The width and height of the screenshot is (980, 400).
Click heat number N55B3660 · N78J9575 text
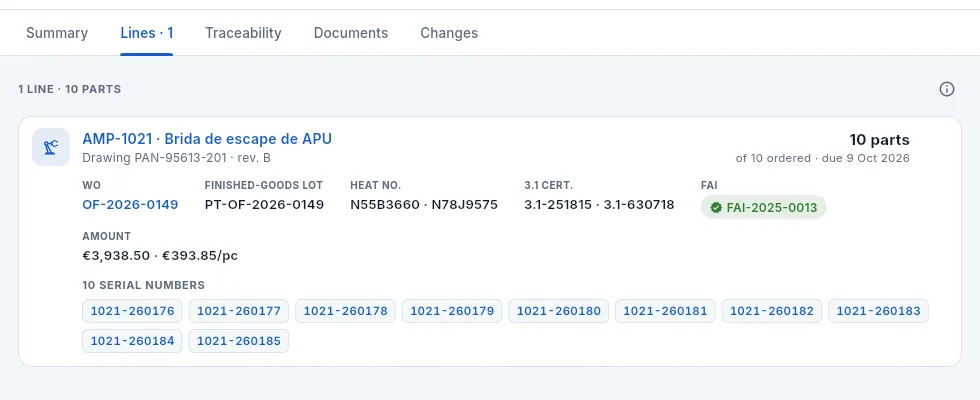(x=424, y=204)
